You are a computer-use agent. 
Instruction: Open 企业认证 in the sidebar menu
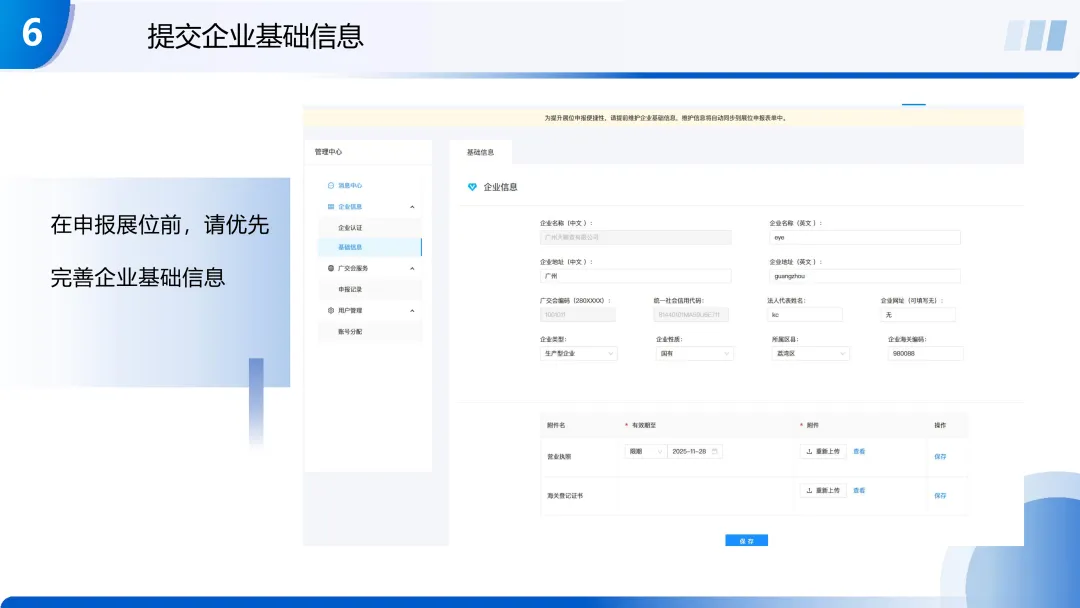click(350, 228)
